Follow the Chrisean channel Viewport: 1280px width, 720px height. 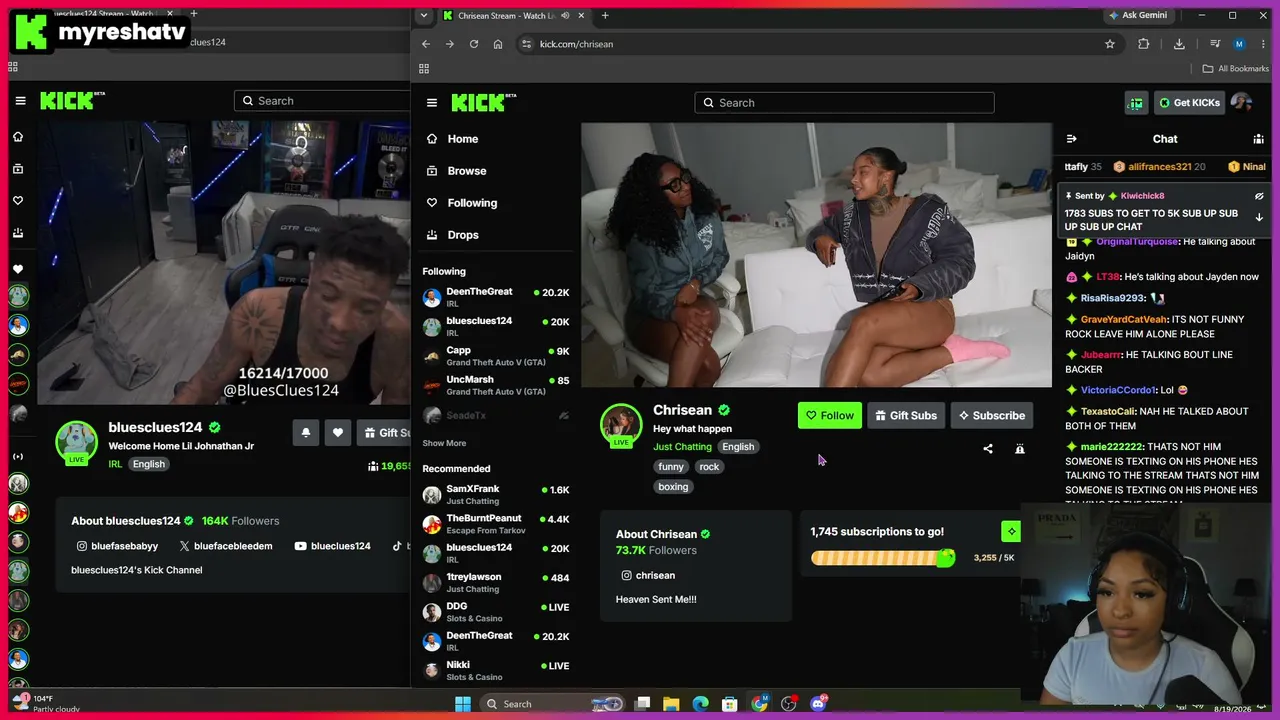pyautogui.click(x=830, y=415)
